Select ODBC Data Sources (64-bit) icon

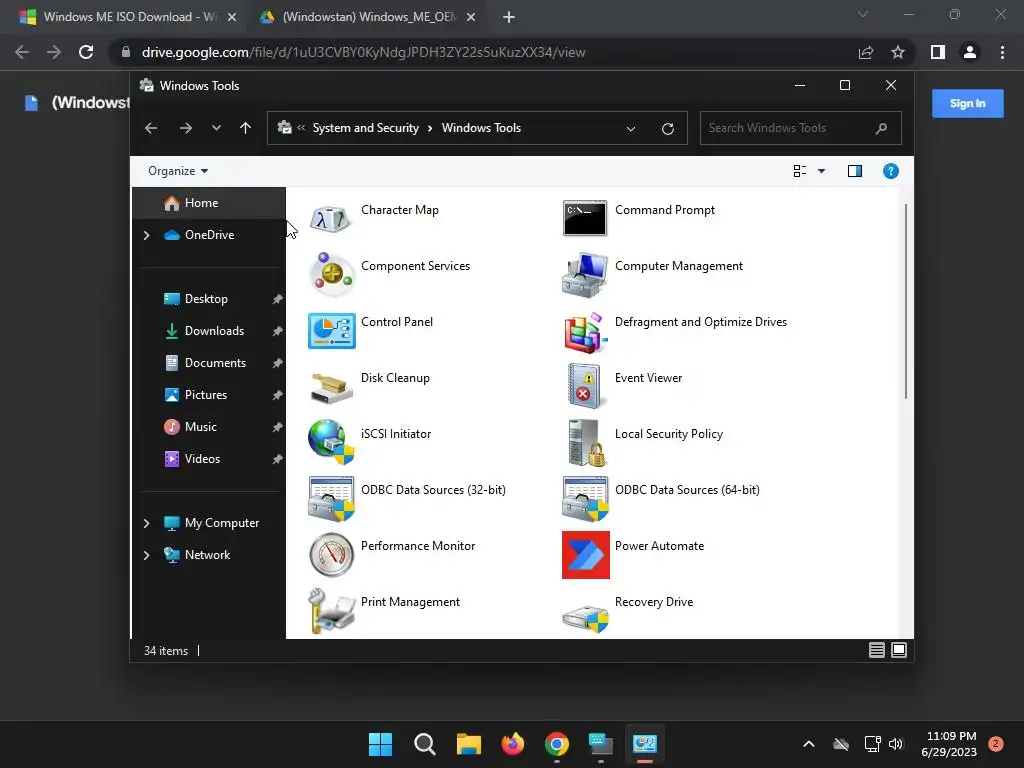585,499
